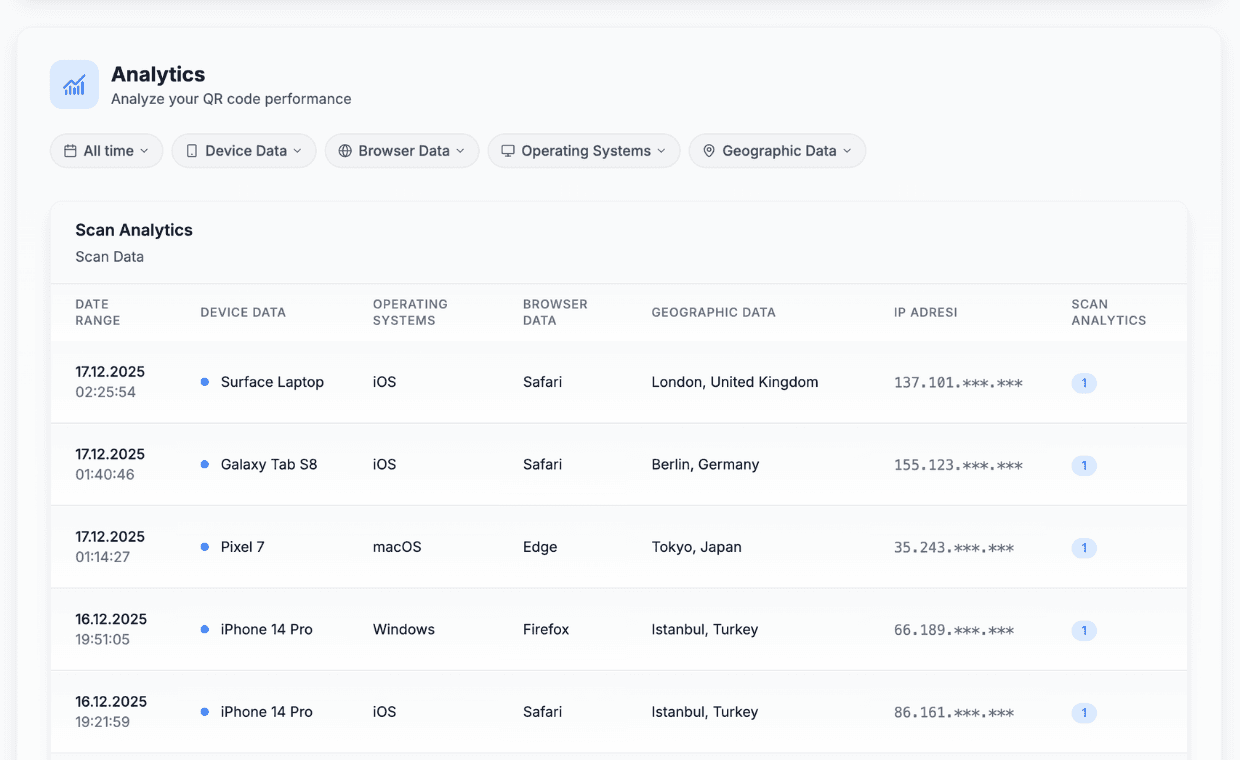Open the All time dropdown
The image size is (1240, 760).
coord(106,151)
